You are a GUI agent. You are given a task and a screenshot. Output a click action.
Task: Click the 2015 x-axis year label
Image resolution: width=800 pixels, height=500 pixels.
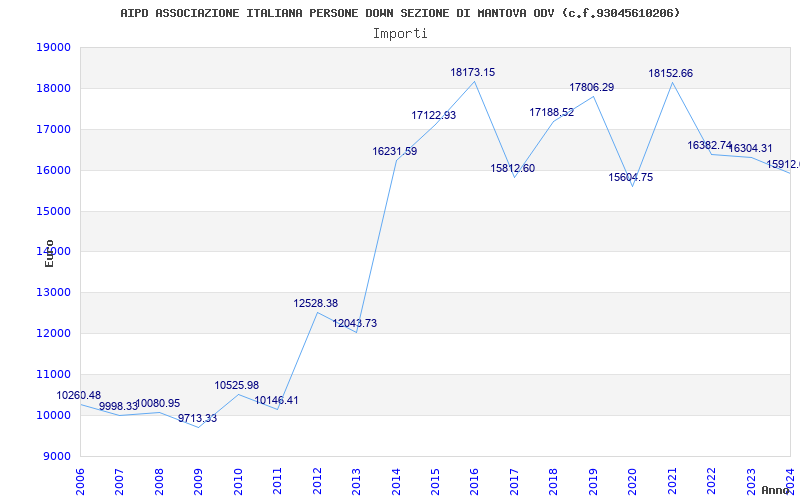pos(435,482)
